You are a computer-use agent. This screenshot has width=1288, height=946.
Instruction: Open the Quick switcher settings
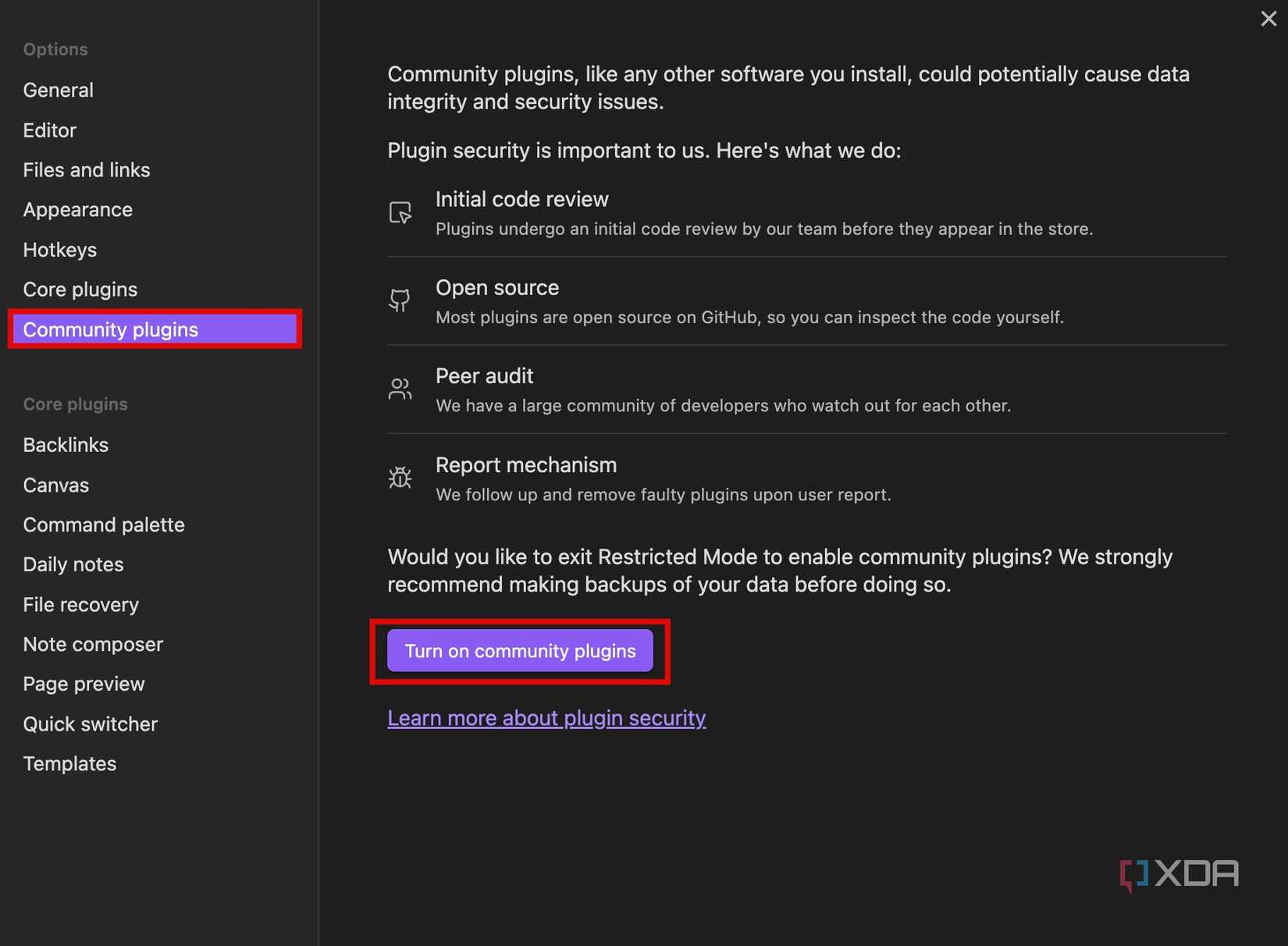click(90, 724)
